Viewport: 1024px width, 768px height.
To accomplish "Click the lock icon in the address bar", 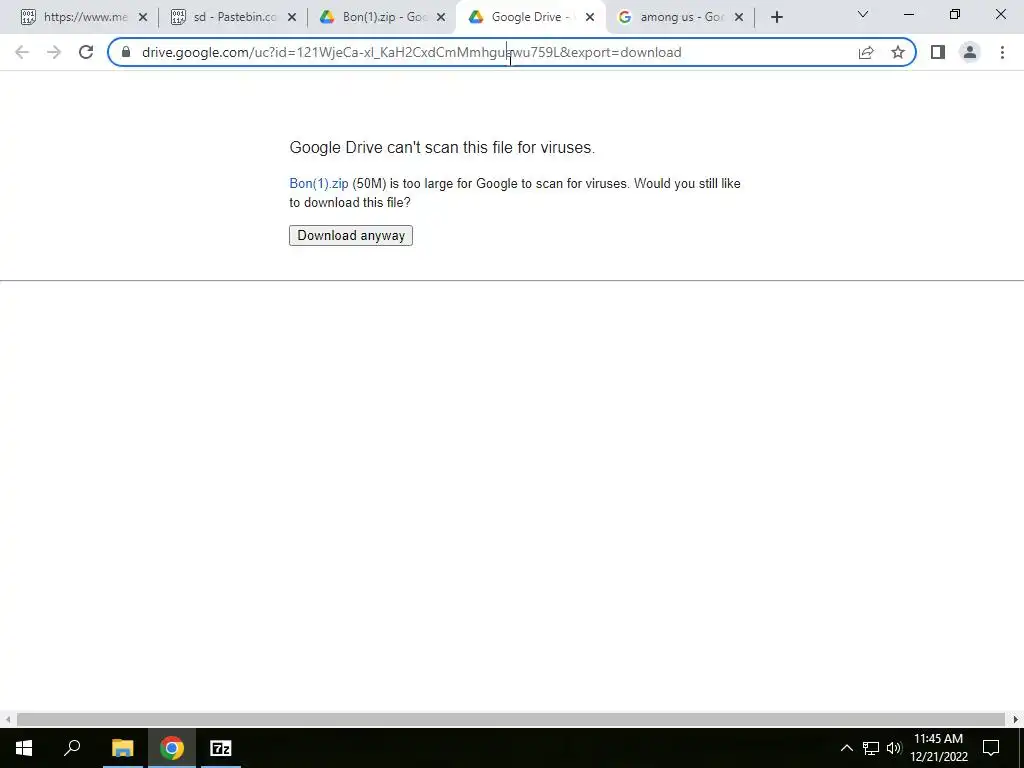I will [x=127, y=52].
